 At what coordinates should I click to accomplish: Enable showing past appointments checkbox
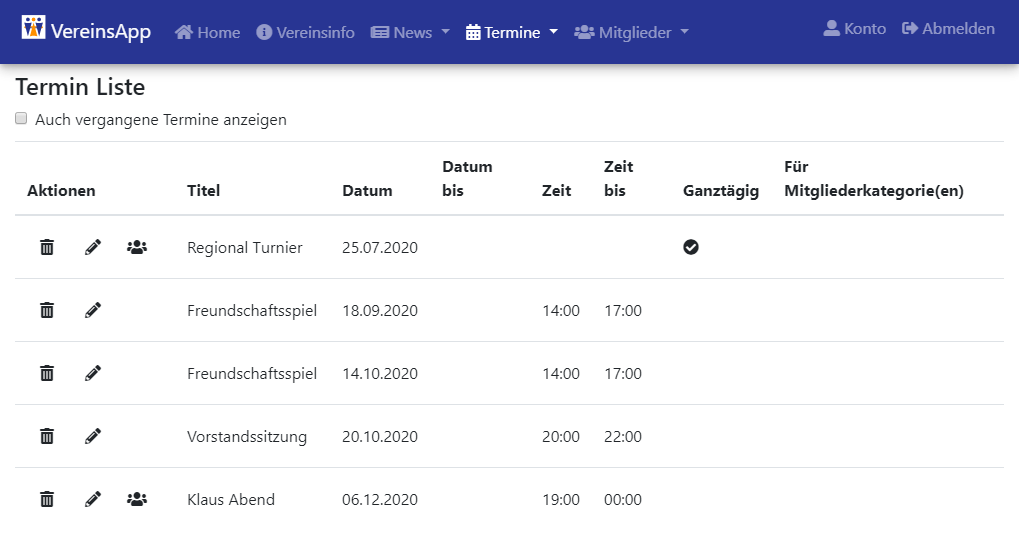click(21, 118)
